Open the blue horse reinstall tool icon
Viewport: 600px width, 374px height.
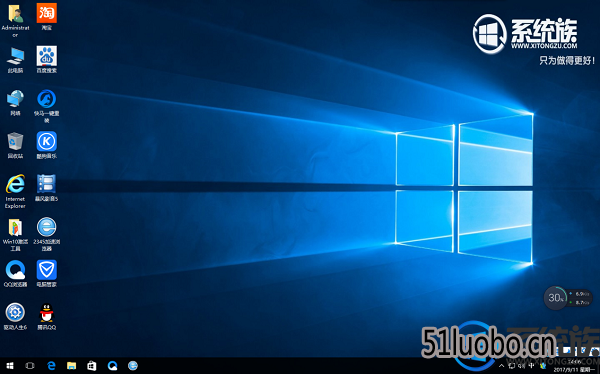pyautogui.click(x=47, y=106)
